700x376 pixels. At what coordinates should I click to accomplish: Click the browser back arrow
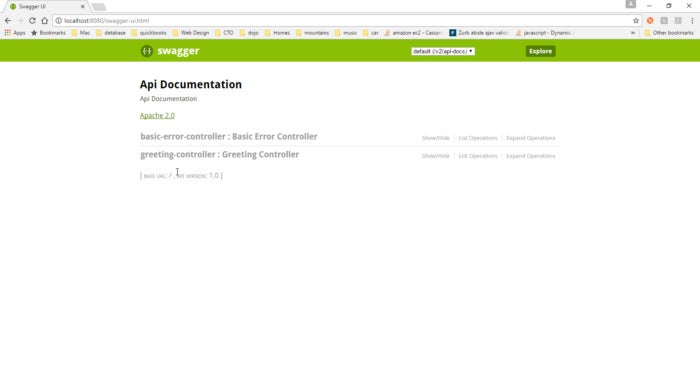(8, 21)
